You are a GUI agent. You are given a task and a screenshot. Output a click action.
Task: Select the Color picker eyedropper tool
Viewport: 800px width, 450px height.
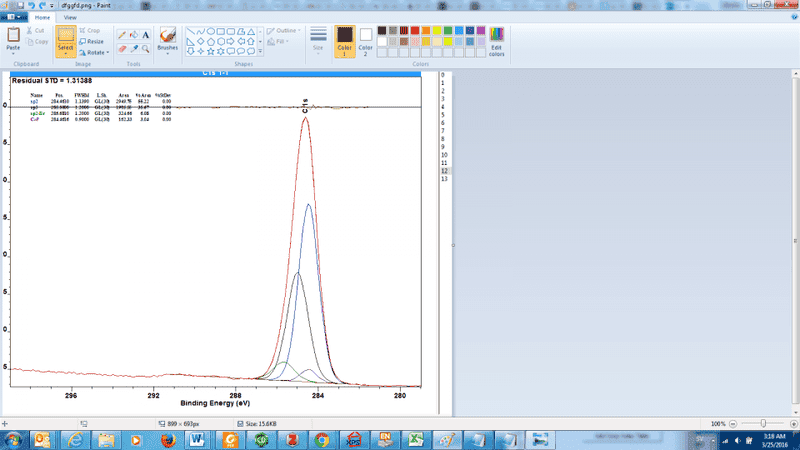pos(134,49)
